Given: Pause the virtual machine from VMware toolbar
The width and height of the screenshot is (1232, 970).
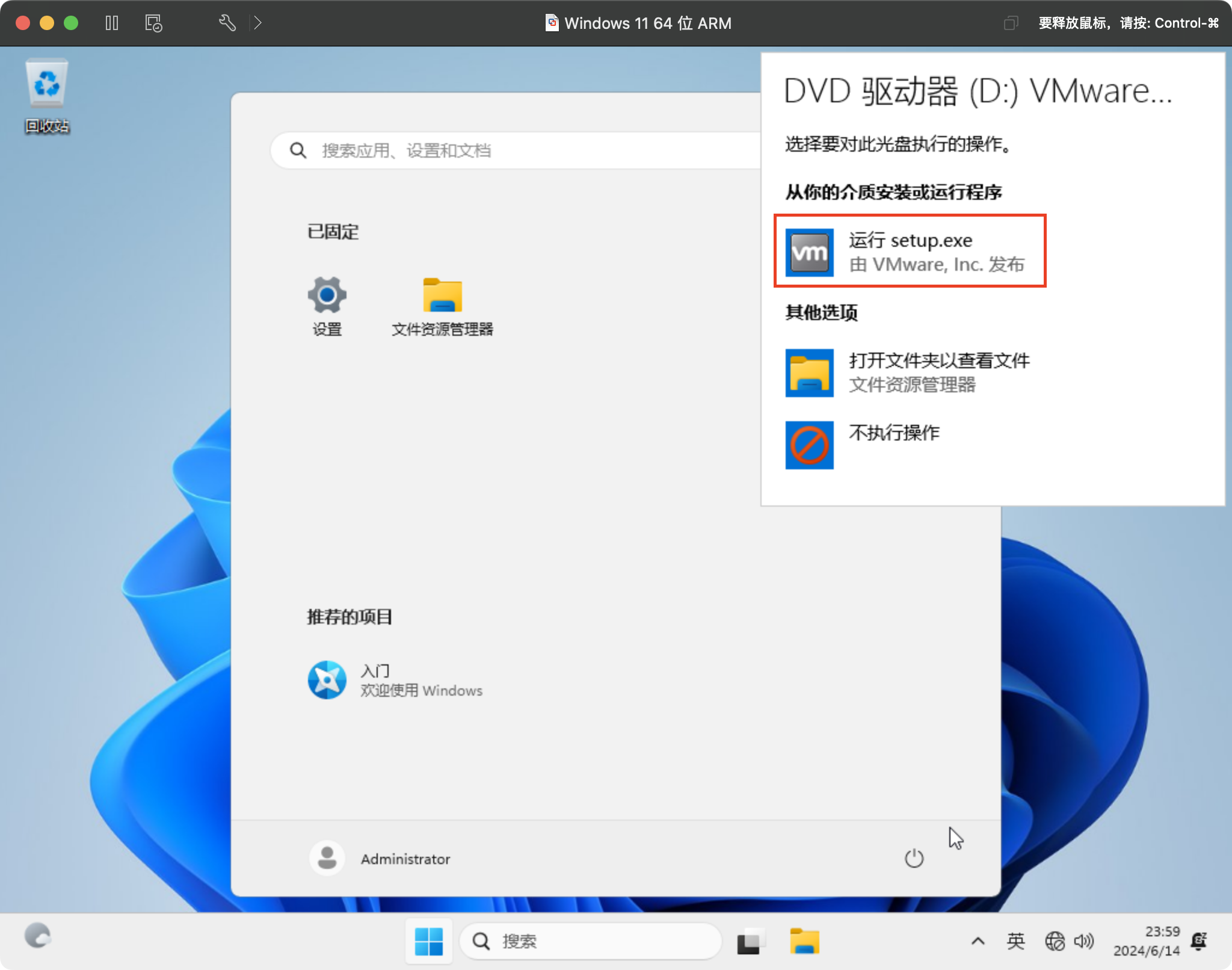Looking at the screenshot, I should pyautogui.click(x=112, y=23).
